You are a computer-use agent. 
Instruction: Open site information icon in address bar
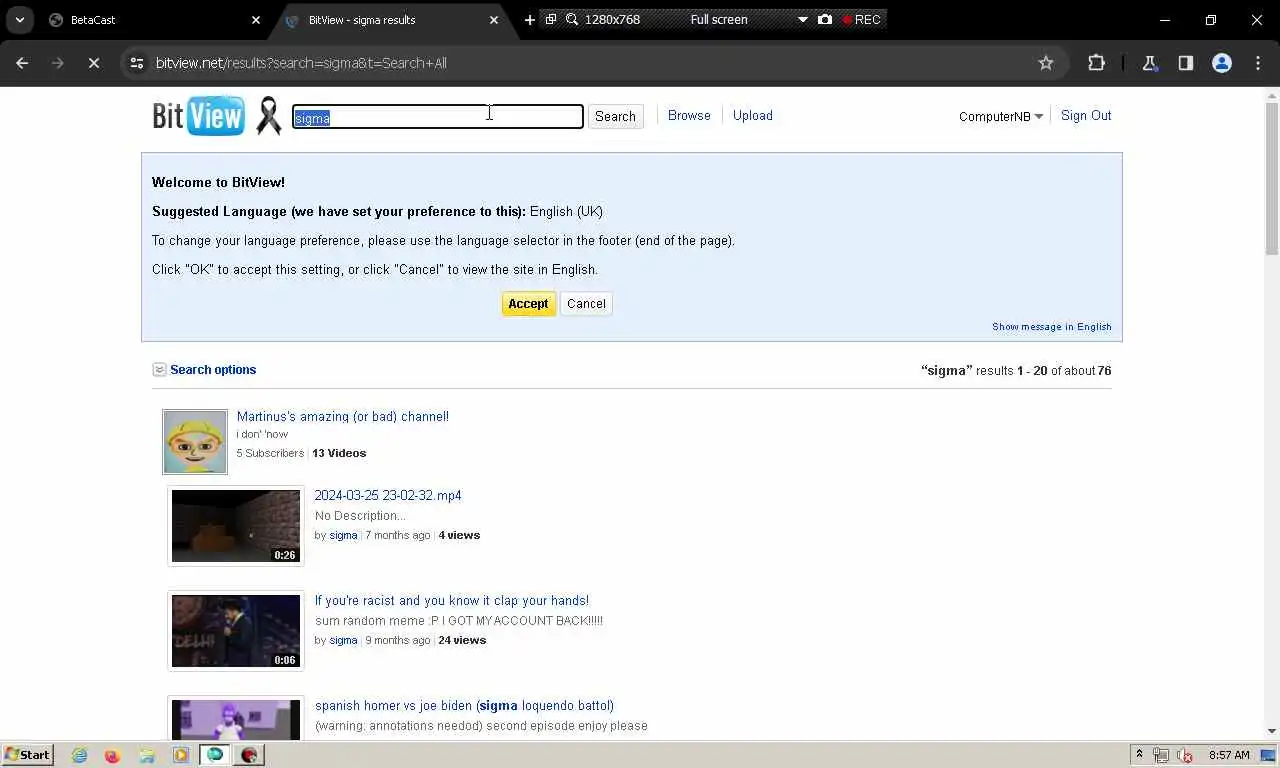137,63
